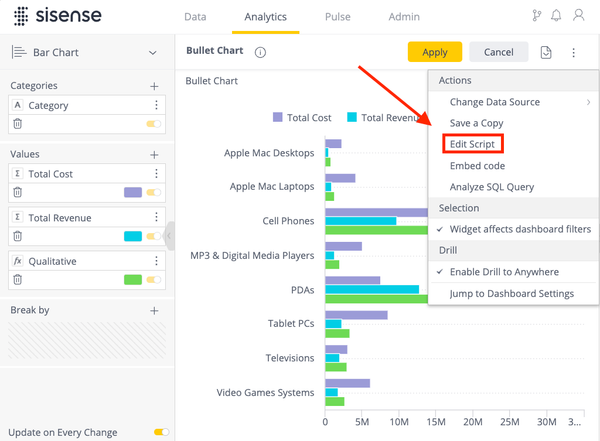The image size is (600, 441).
Task: Open the user profile icon
Action: click(x=579, y=15)
